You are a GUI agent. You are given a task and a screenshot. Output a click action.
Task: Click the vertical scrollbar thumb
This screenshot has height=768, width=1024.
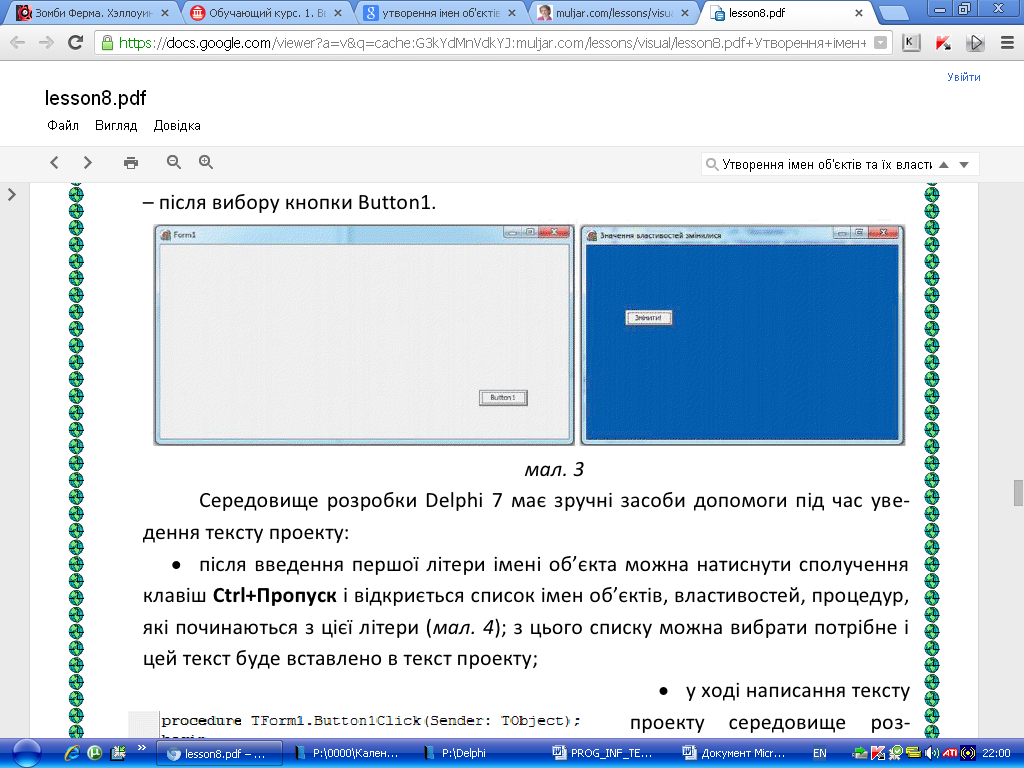click(x=1017, y=493)
